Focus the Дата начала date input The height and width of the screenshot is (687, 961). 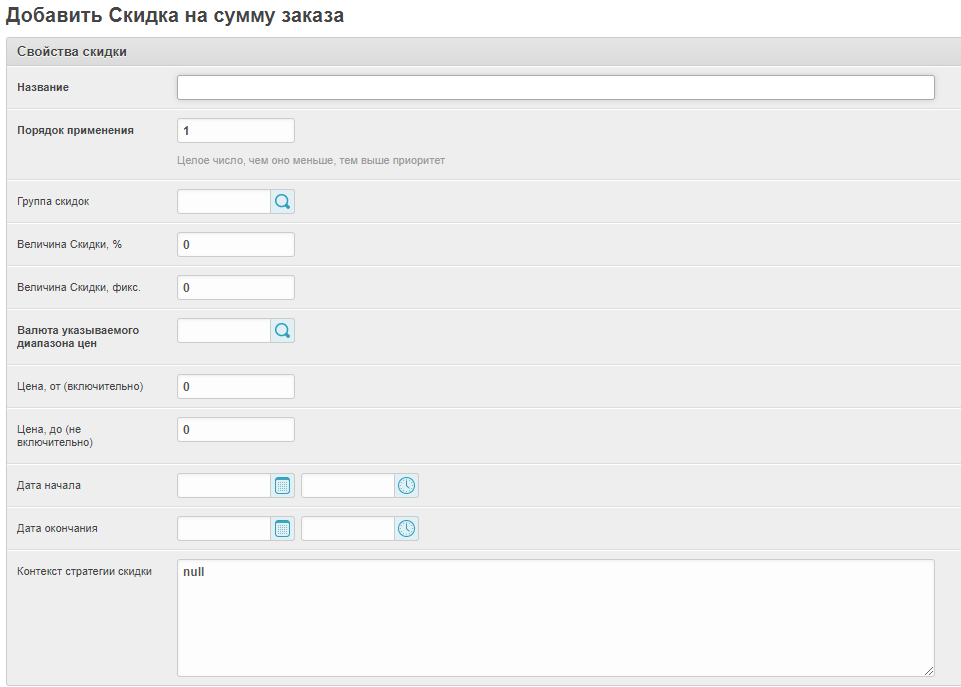click(224, 486)
